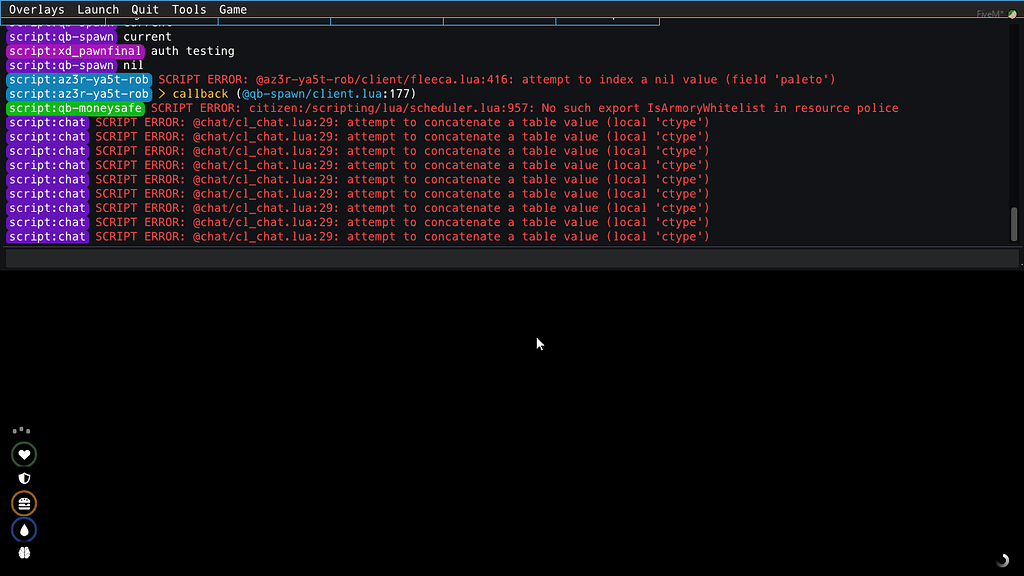Click the script:qb-moneysafe resource badge

(x=75, y=107)
